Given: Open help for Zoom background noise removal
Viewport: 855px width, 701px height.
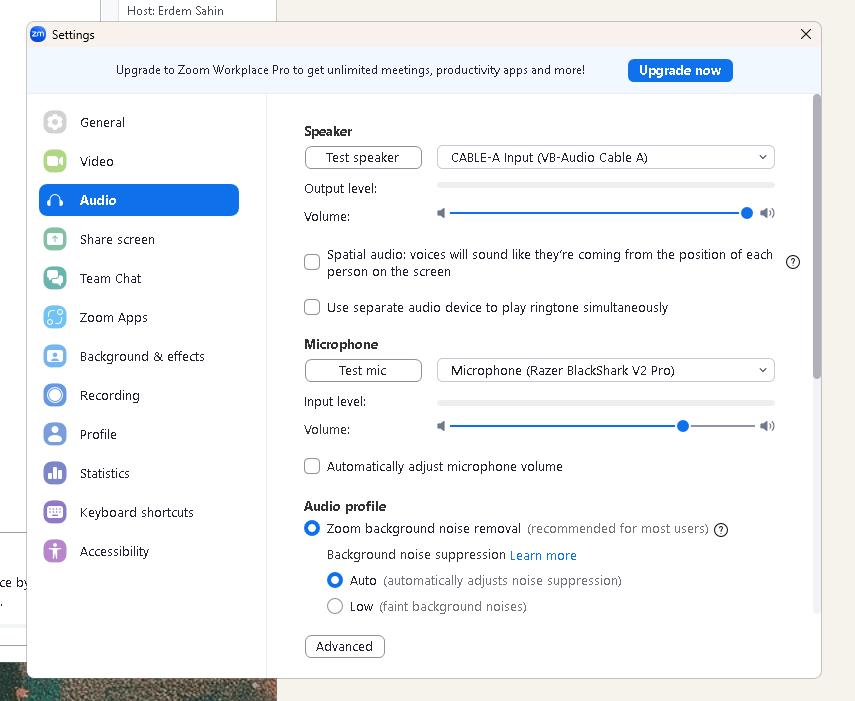Looking at the screenshot, I should [721, 530].
